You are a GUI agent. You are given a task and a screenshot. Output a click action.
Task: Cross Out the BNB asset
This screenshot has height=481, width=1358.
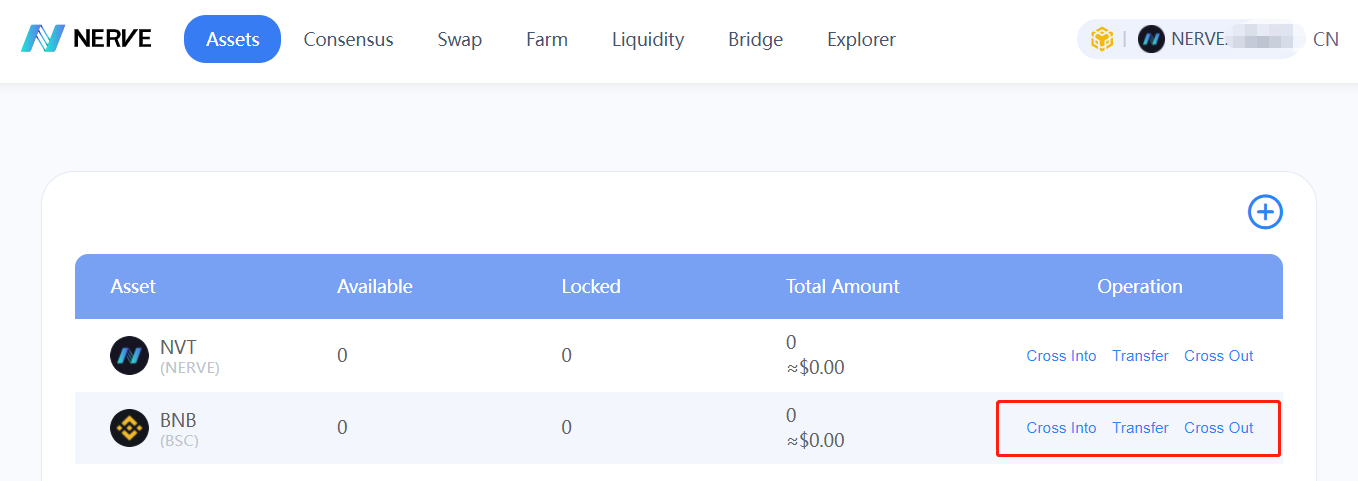coord(1218,428)
